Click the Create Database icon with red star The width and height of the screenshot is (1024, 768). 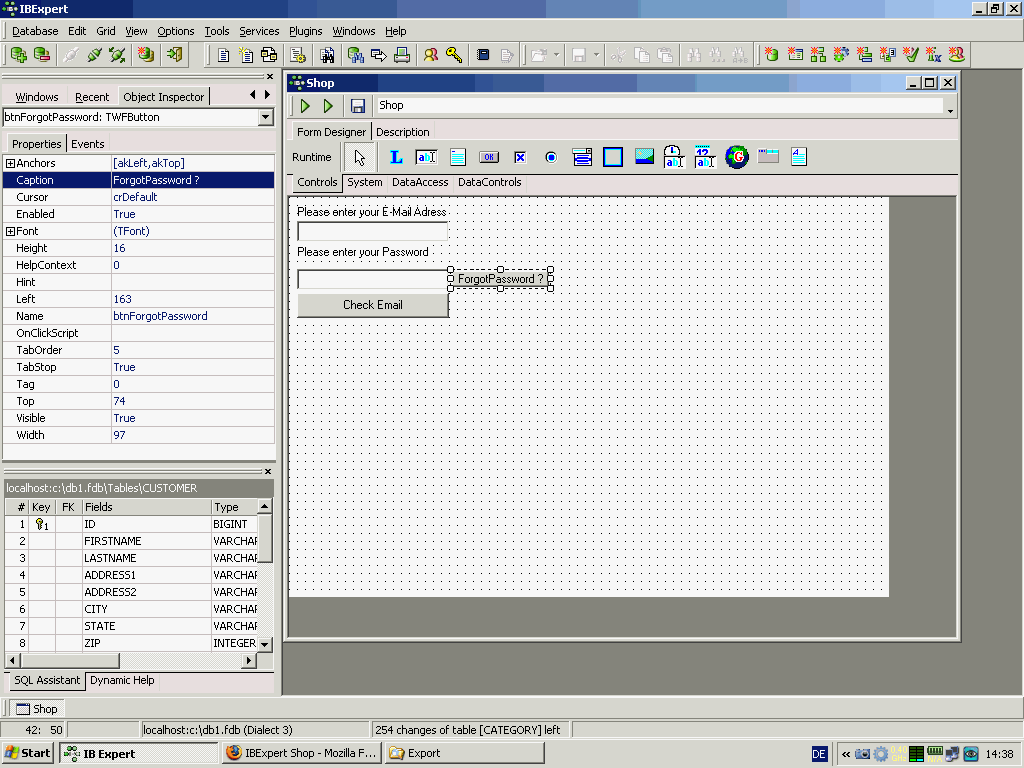coord(146,55)
